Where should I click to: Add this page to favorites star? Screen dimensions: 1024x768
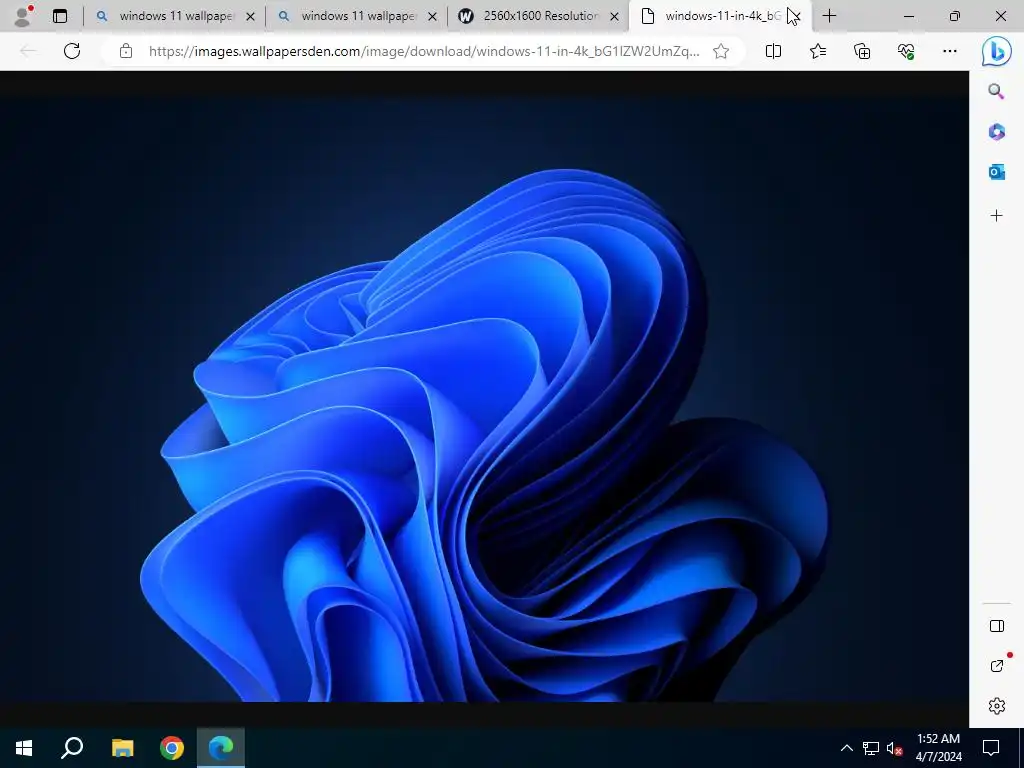point(721,51)
